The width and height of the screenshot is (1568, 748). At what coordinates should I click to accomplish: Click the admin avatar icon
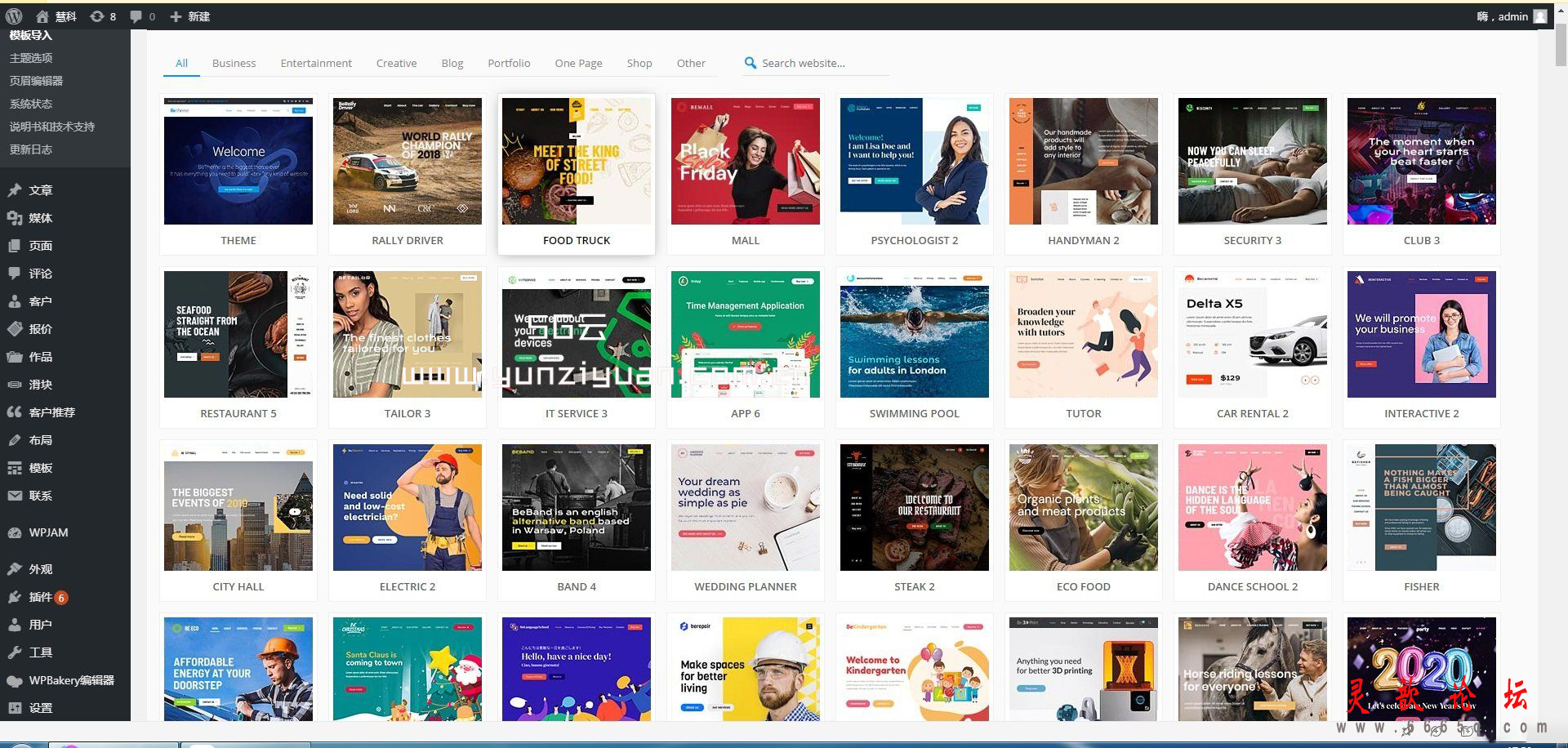coord(1540,16)
